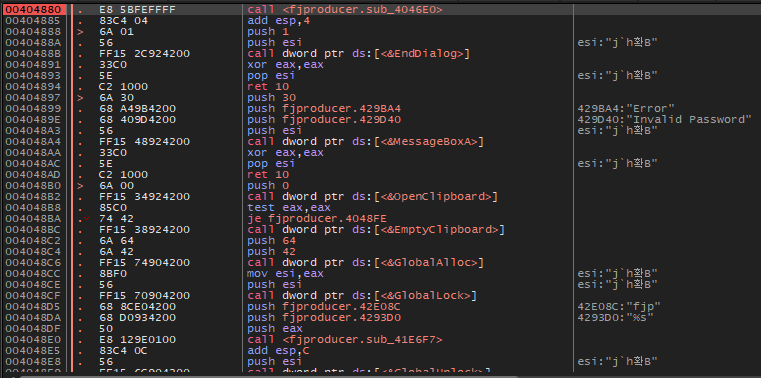Select the call to MessageBoxA instruction
Screen dimensions: 761x378
pyautogui.click(x=365, y=142)
